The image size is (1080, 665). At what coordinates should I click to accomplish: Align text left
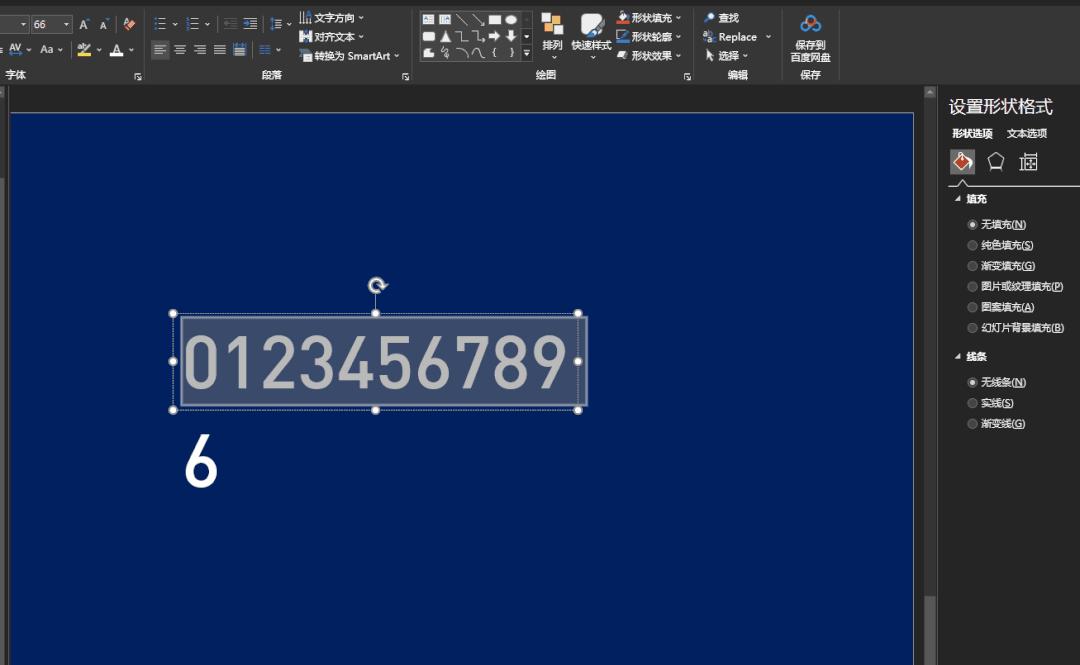point(160,50)
